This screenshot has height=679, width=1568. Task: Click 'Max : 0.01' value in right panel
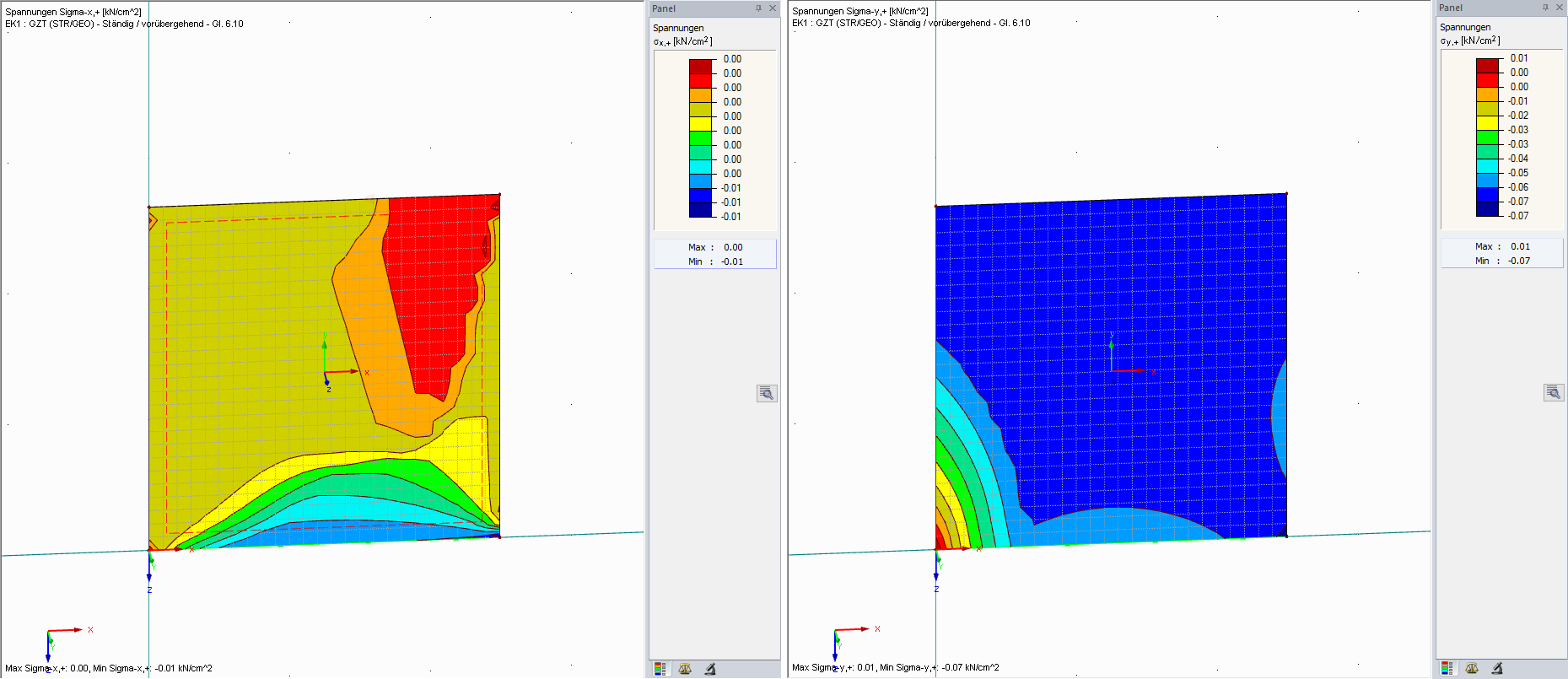pos(1502,246)
